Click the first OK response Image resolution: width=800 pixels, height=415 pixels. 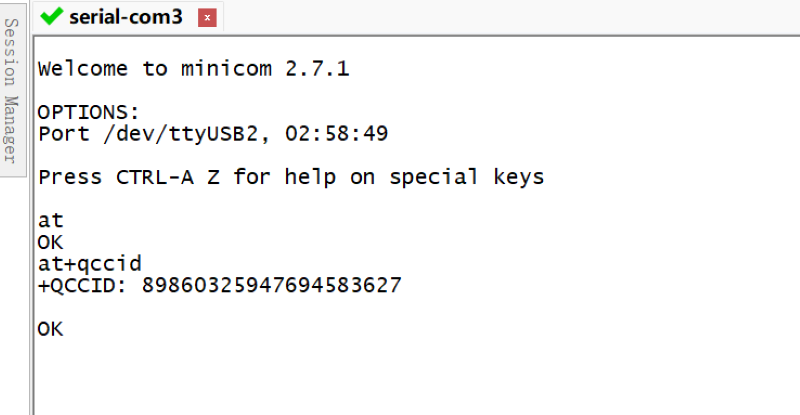tap(50, 242)
